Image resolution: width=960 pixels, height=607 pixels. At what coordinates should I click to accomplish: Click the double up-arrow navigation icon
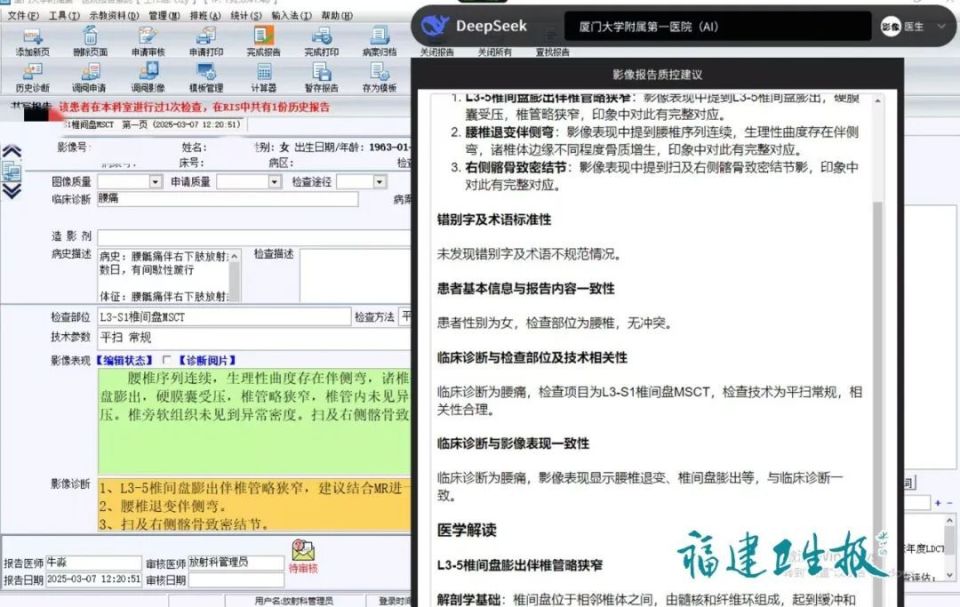pyautogui.click(x=12, y=151)
